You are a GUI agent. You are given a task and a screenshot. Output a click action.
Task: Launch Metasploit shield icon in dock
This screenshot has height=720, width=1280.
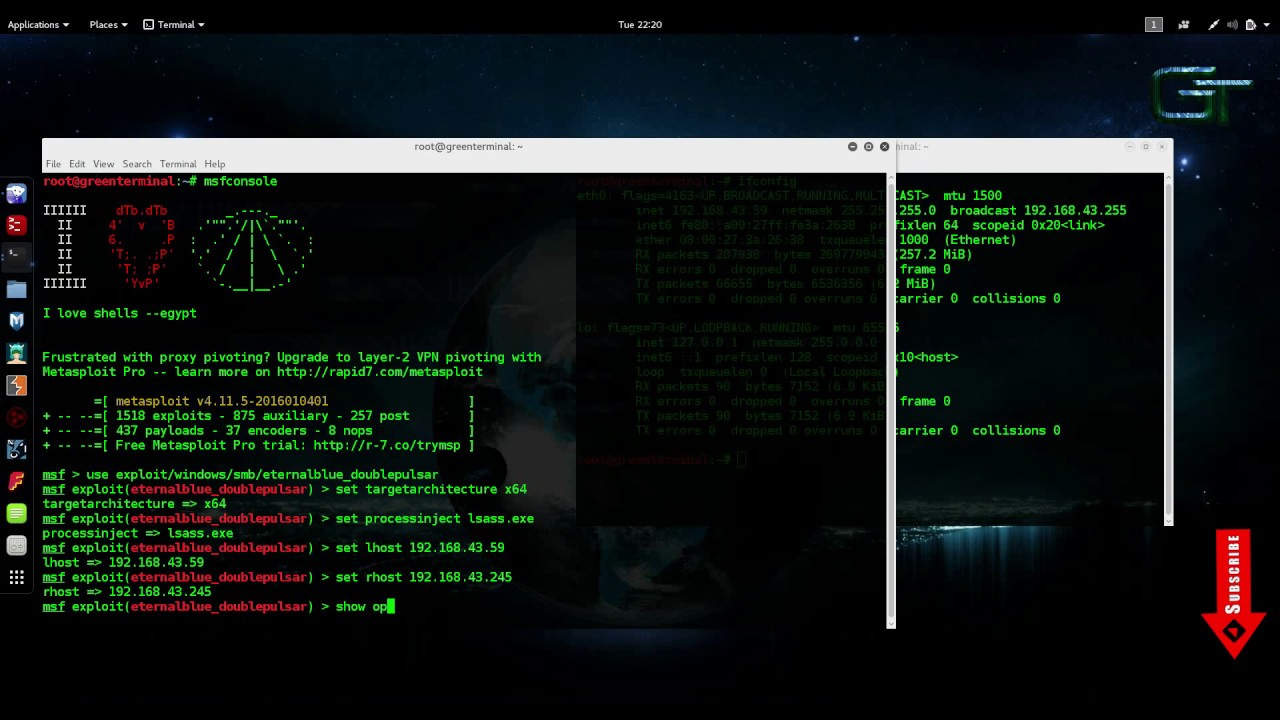pos(16,321)
